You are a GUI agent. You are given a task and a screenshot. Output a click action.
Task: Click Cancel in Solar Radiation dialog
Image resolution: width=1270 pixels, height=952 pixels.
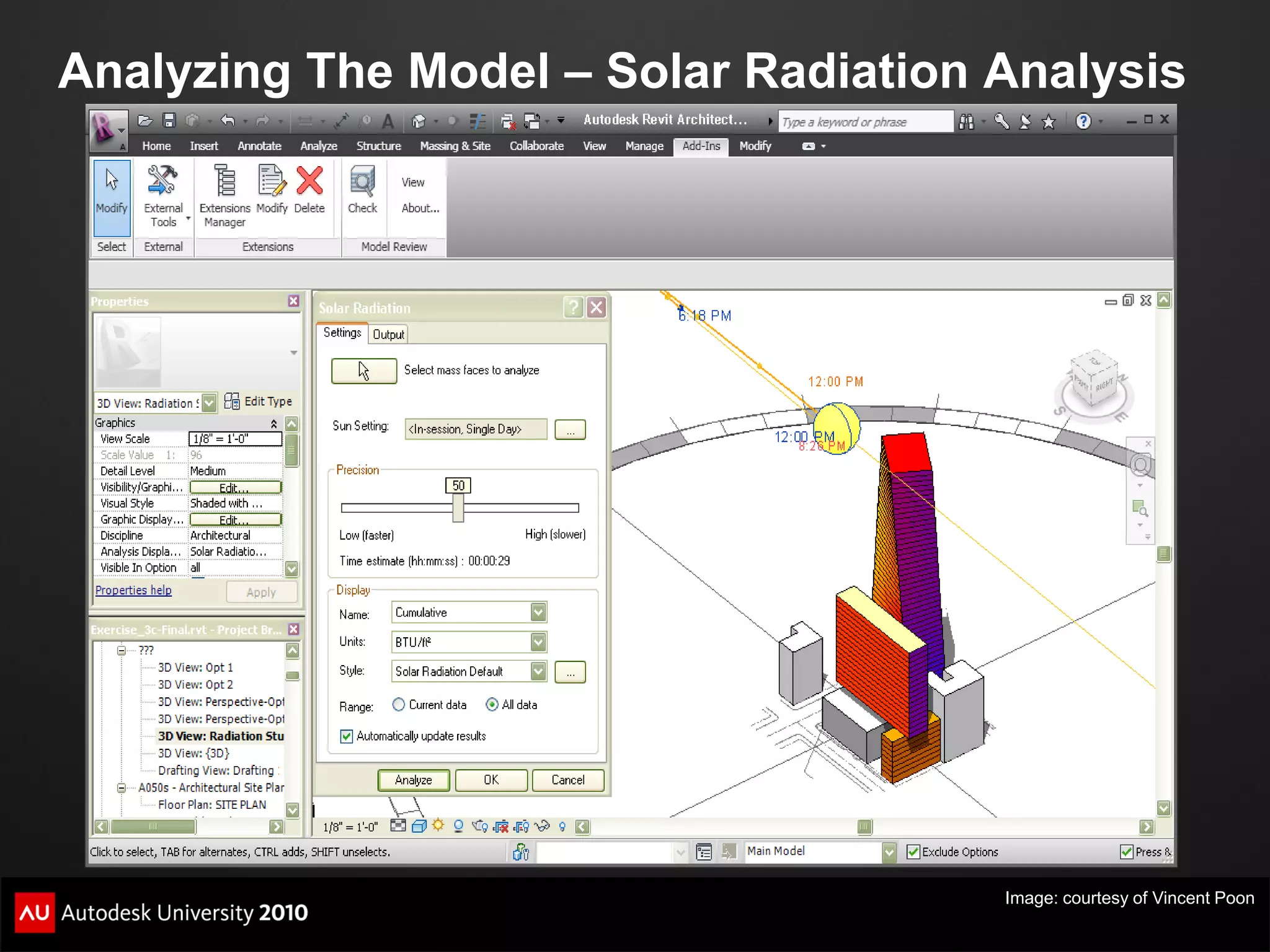tap(568, 780)
